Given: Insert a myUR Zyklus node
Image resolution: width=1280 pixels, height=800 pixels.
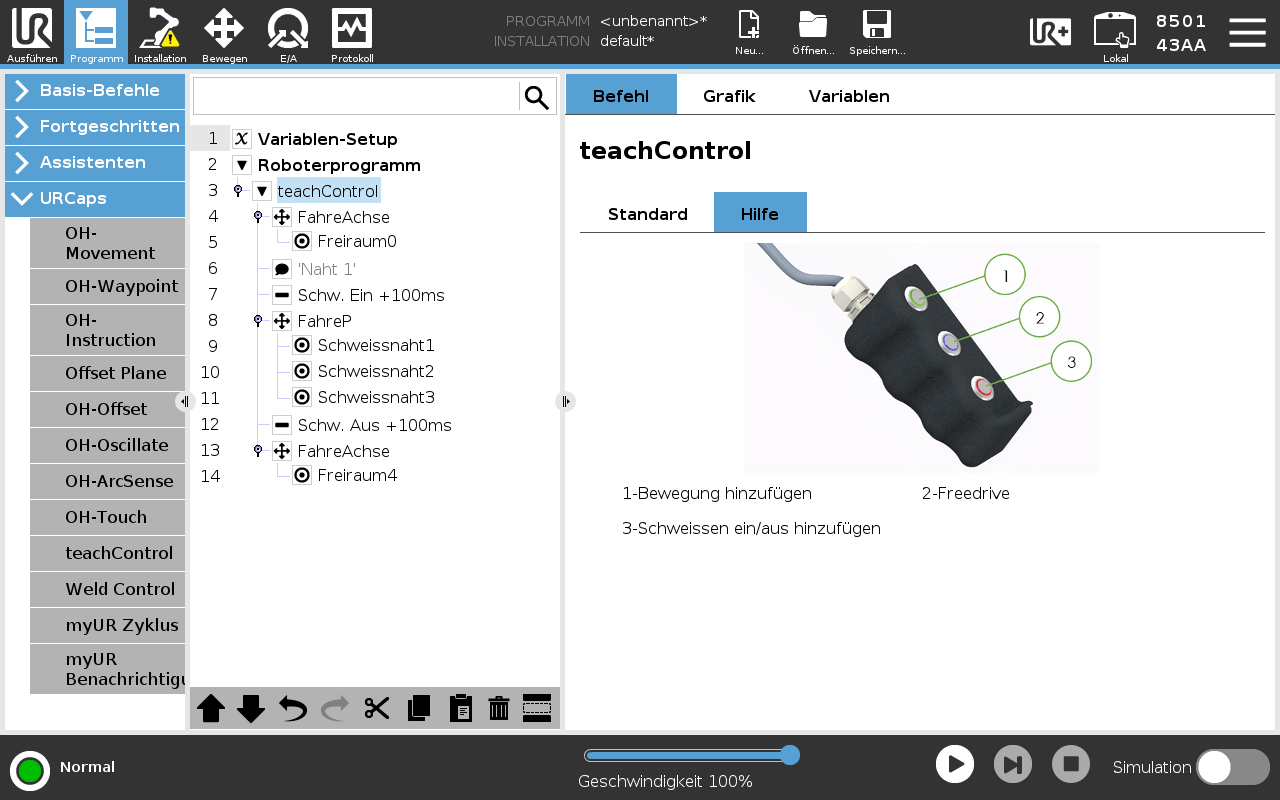Looking at the screenshot, I should (107, 625).
